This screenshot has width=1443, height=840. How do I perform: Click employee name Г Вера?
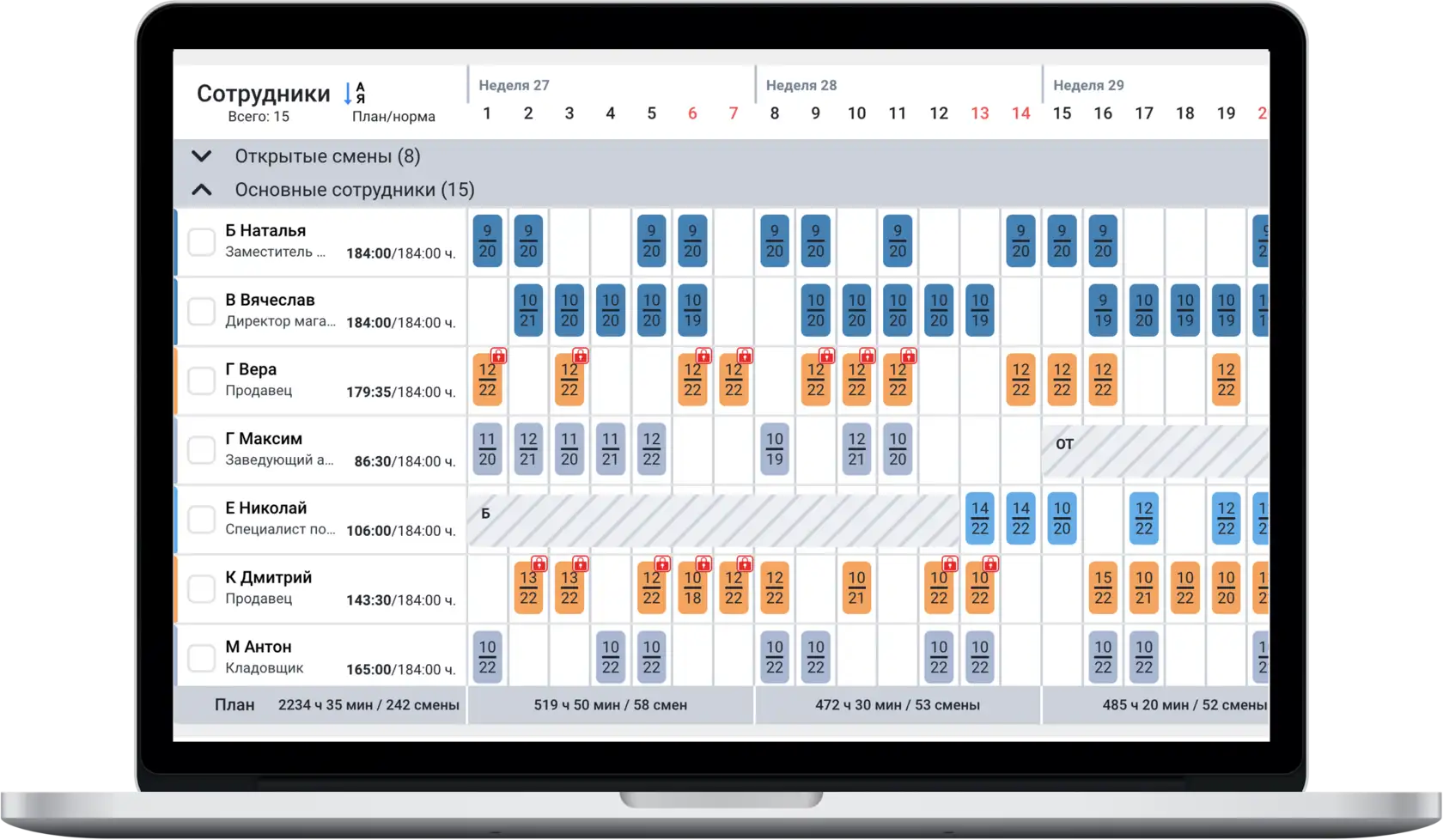point(251,369)
